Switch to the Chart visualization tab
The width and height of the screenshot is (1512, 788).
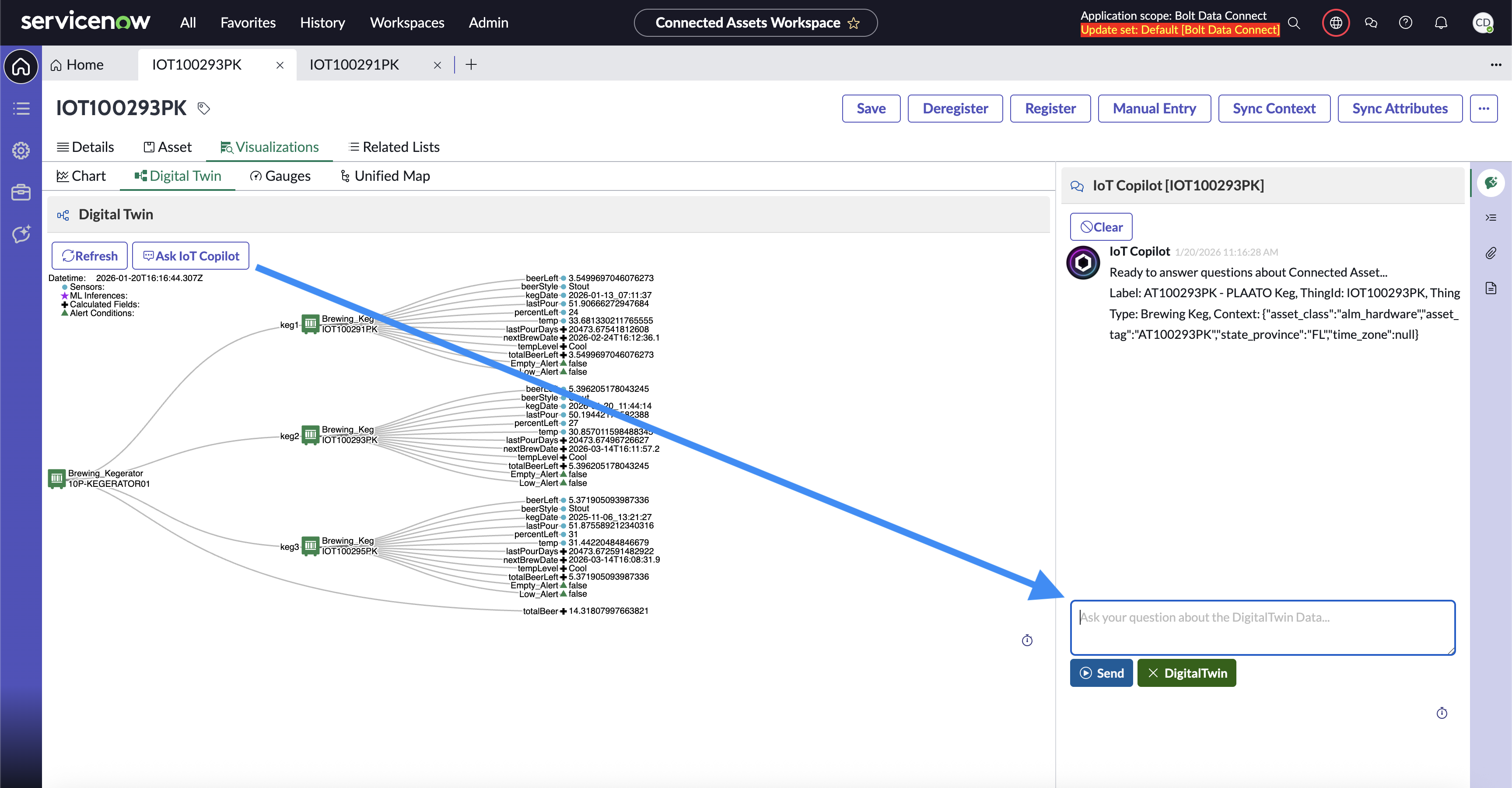tap(81, 176)
